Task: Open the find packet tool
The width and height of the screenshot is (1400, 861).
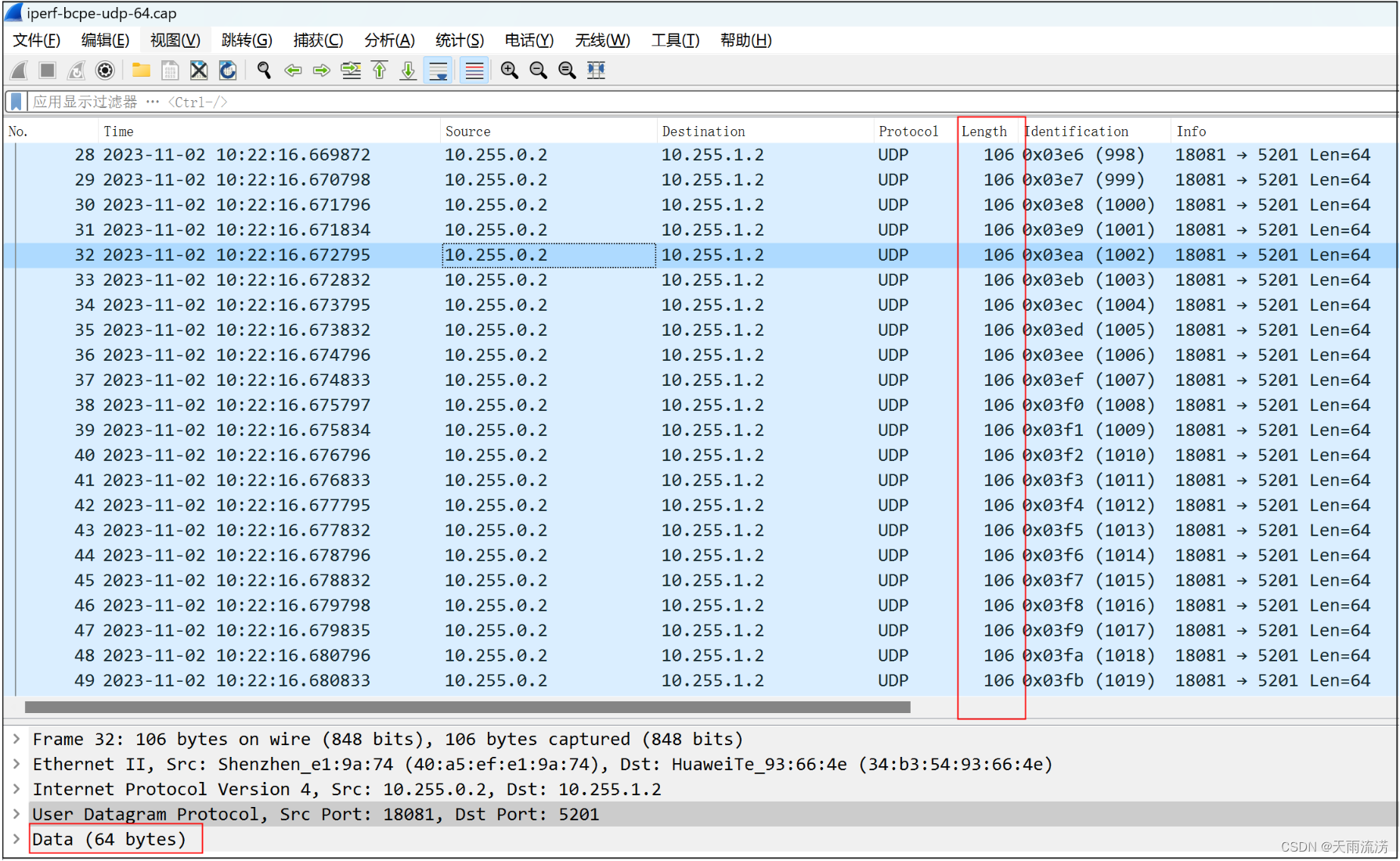Action: pos(264,70)
